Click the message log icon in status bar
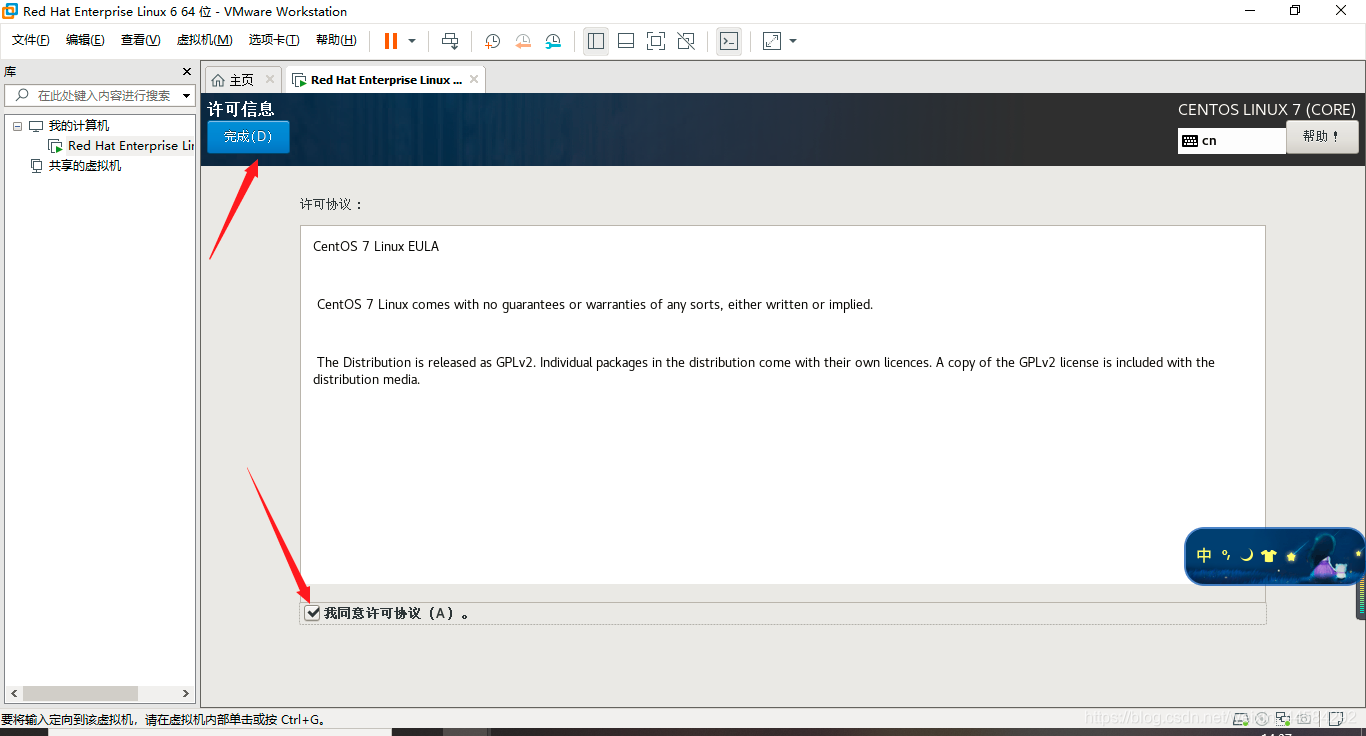This screenshot has width=1366, height=736. [x=1335, y=718]
